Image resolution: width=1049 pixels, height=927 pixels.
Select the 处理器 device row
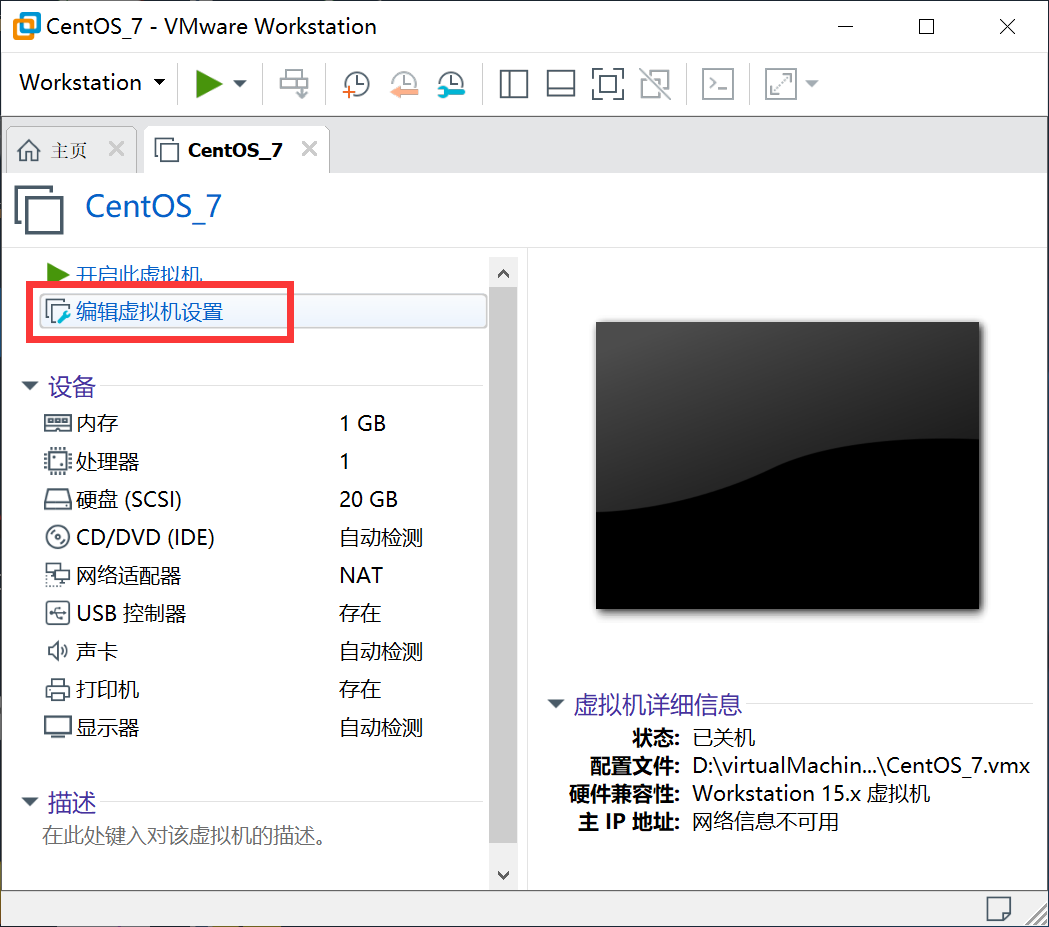coord(262,461)
